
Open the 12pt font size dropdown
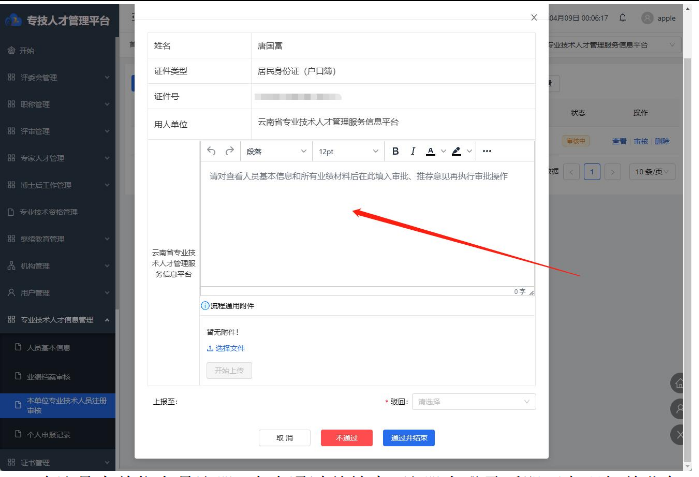[348, 151]
